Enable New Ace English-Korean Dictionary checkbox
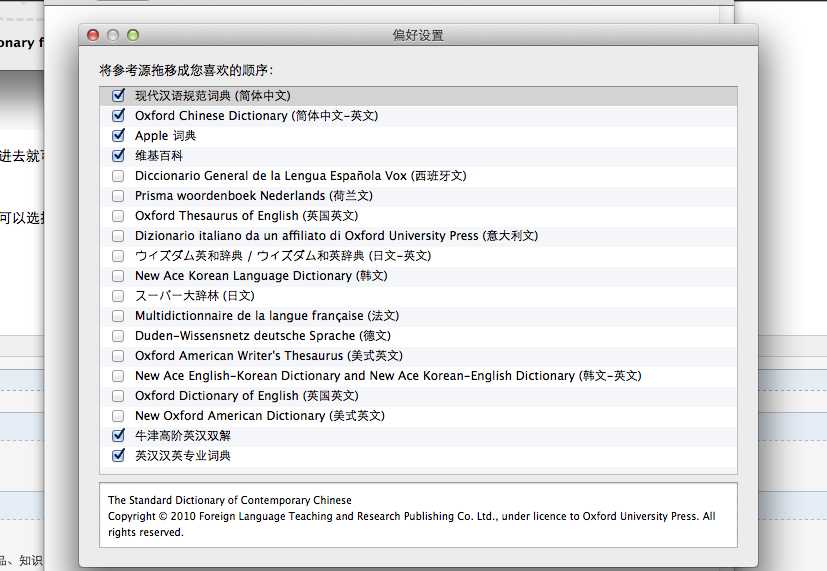827x571 pixels. (x=118, y=376)
